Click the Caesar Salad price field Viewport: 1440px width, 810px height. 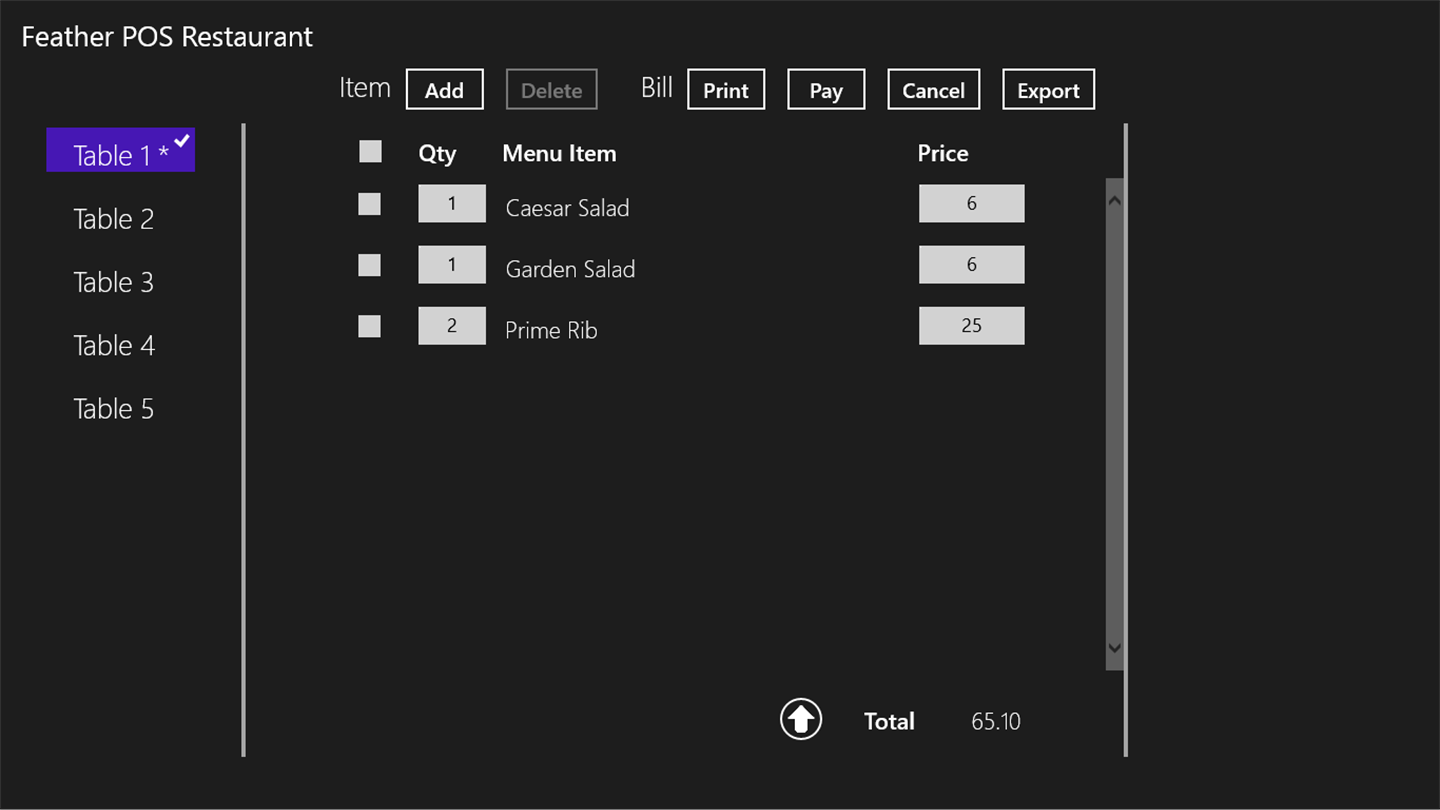971,204
